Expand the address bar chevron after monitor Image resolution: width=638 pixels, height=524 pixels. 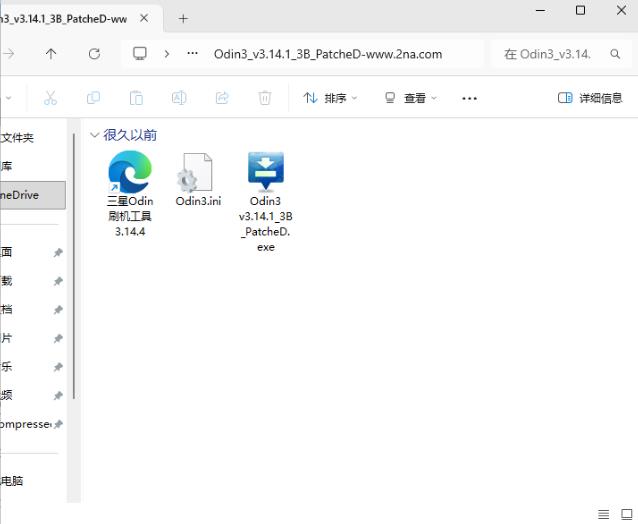point(167,54)
